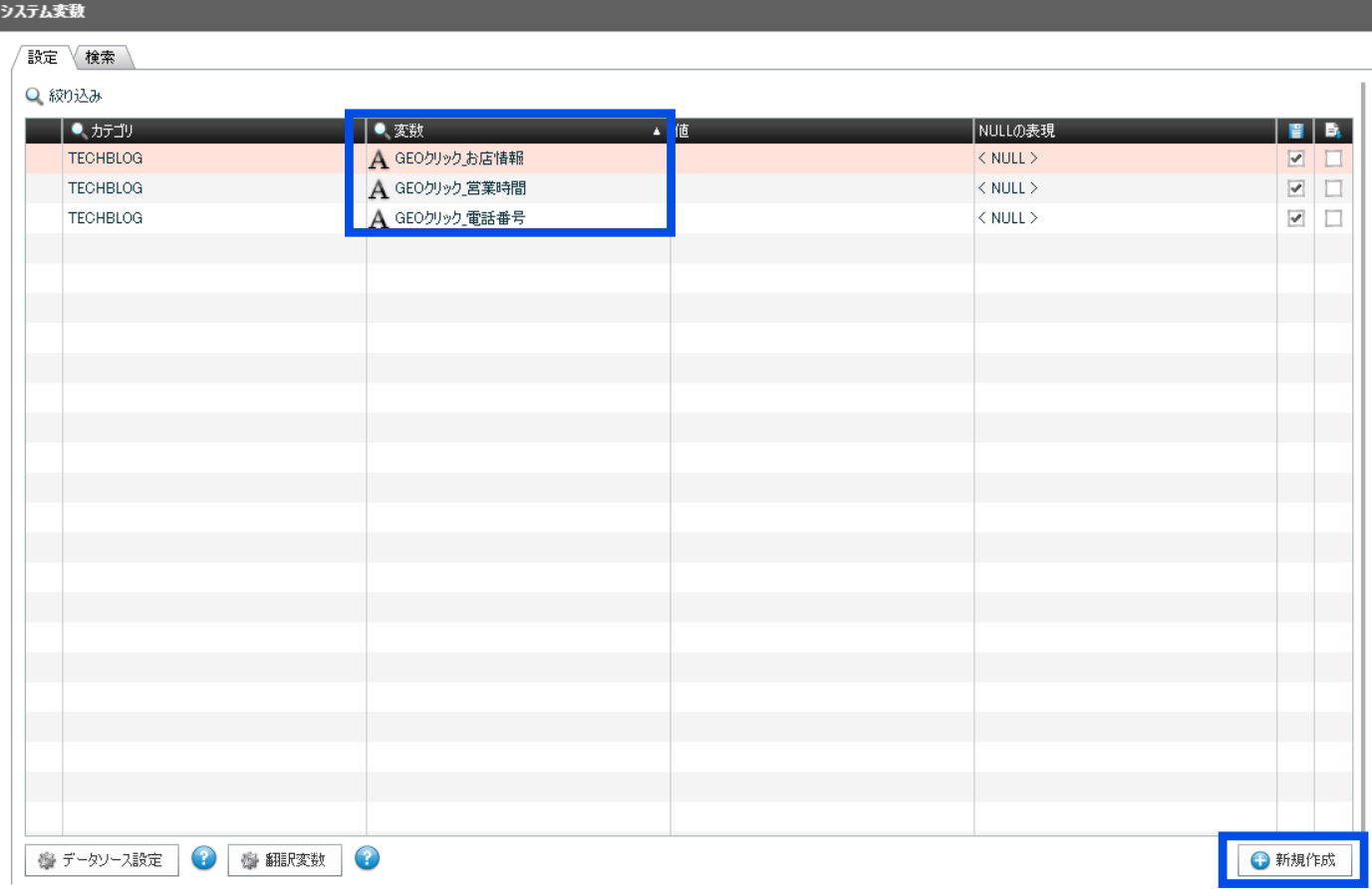Click text type icon for GEOクリック_お店情報
This screenshot has width=1372, height=889.
[x=379, y=159]
